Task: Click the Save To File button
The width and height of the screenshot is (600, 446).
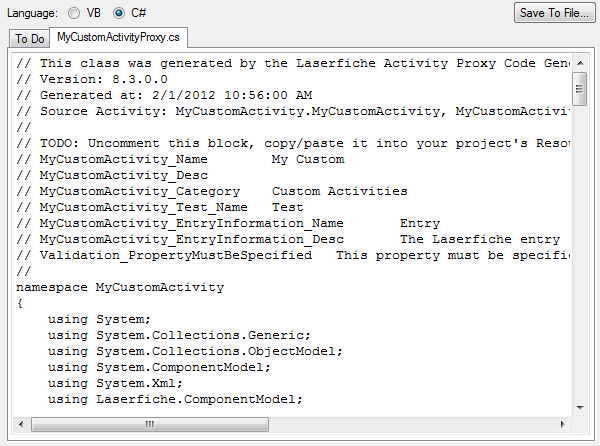Action: coord(552,13)
